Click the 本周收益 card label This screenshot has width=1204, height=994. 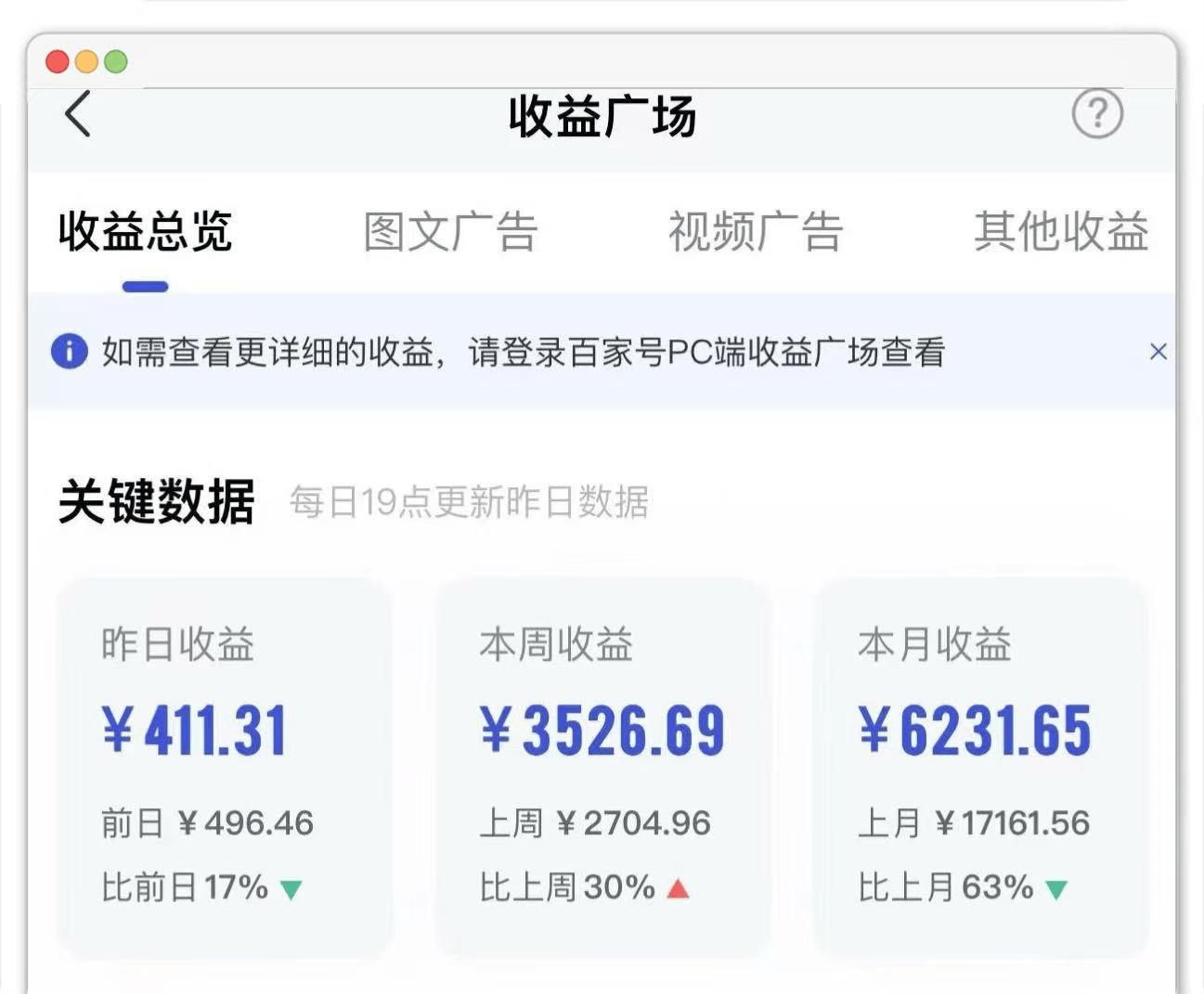[556, 644]
